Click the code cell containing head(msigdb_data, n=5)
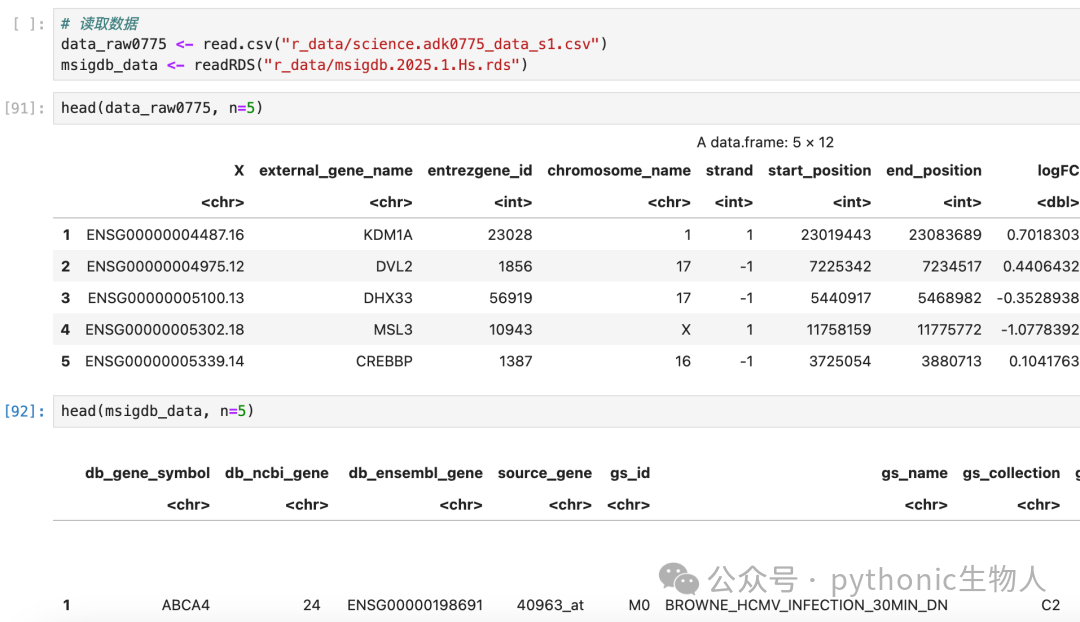This screenshot has height=622, width=1080. click(566, 411)
